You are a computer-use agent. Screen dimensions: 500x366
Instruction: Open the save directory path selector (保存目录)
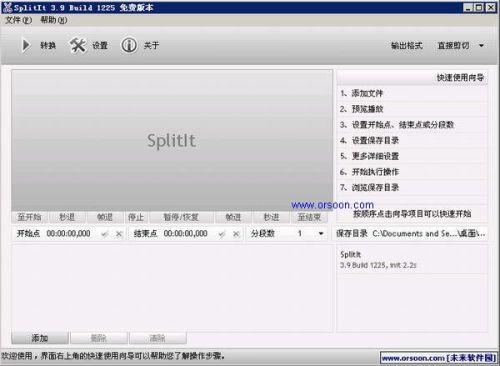tap(411, 233)
